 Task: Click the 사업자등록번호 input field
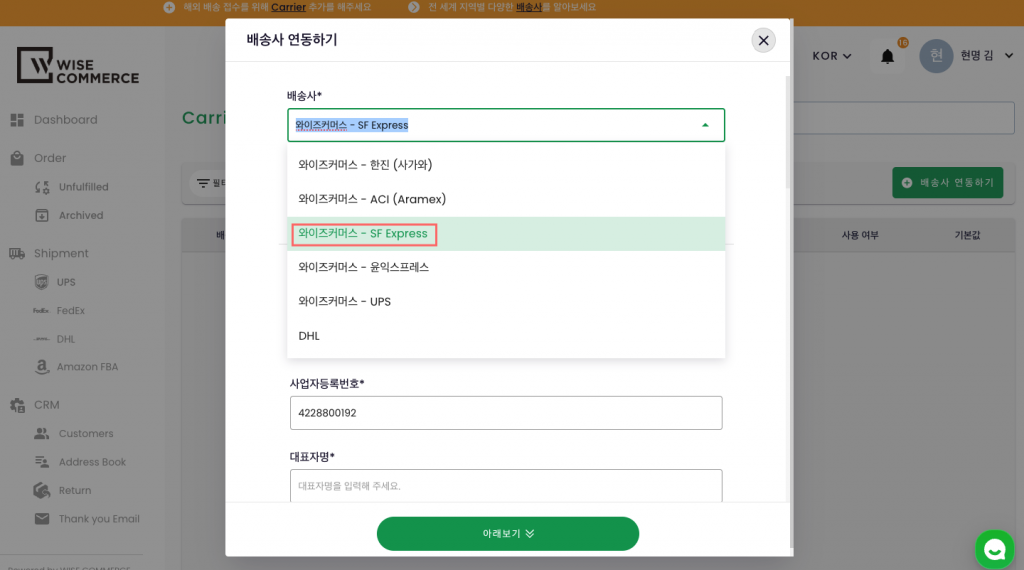pyautogui.click(x=505, y=413)
